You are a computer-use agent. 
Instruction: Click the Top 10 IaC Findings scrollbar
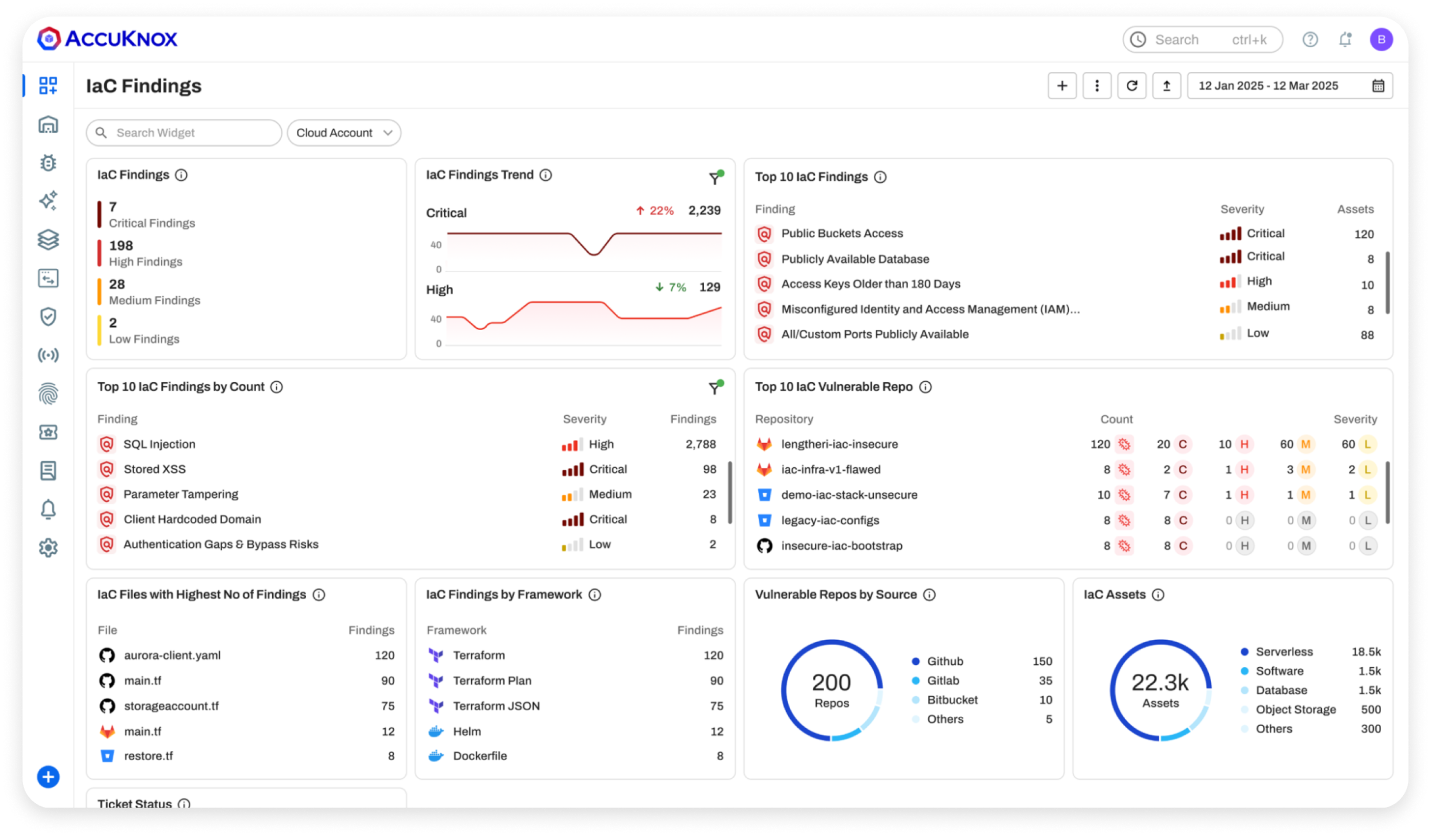1387,284
